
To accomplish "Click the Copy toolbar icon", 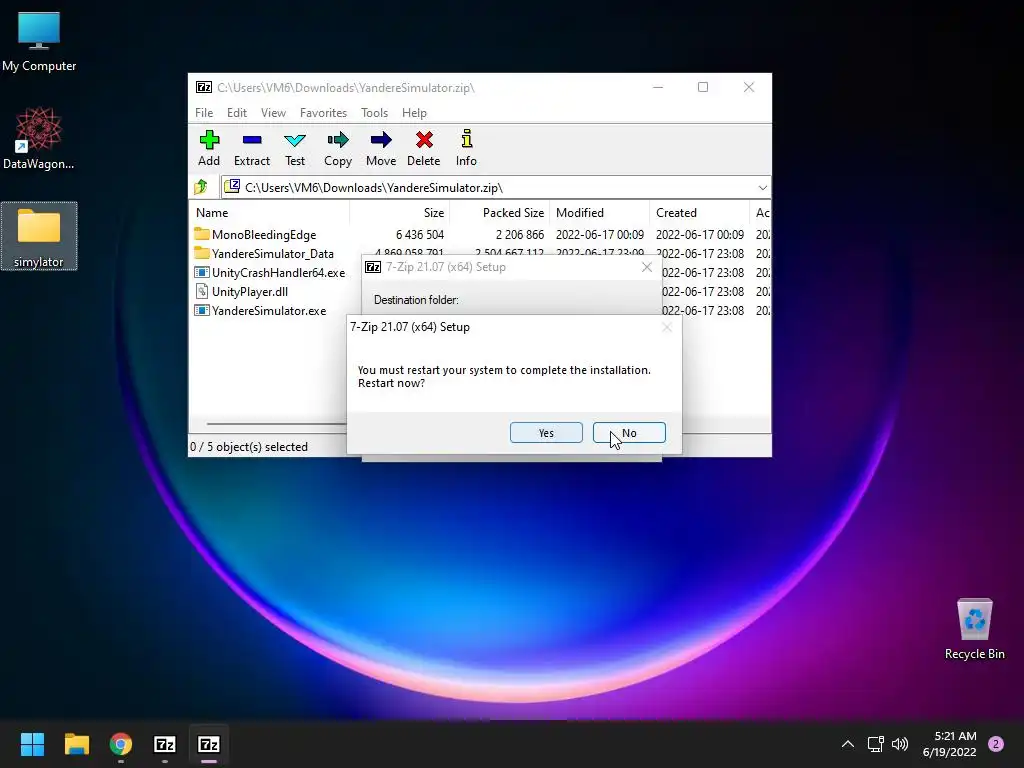I will 338,148.
